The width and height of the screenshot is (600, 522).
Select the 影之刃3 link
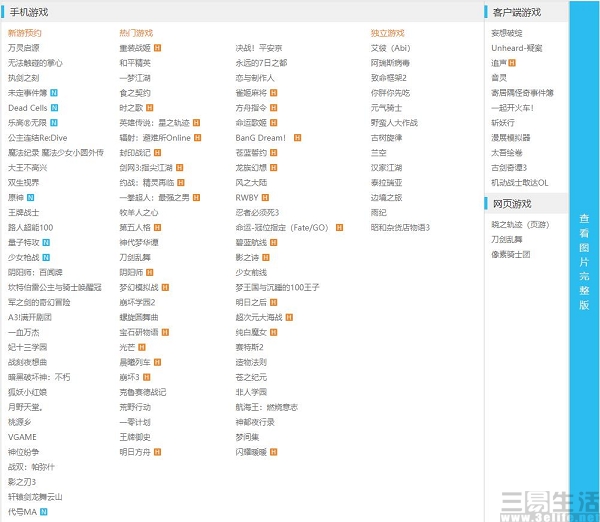[x=22, y=482]
